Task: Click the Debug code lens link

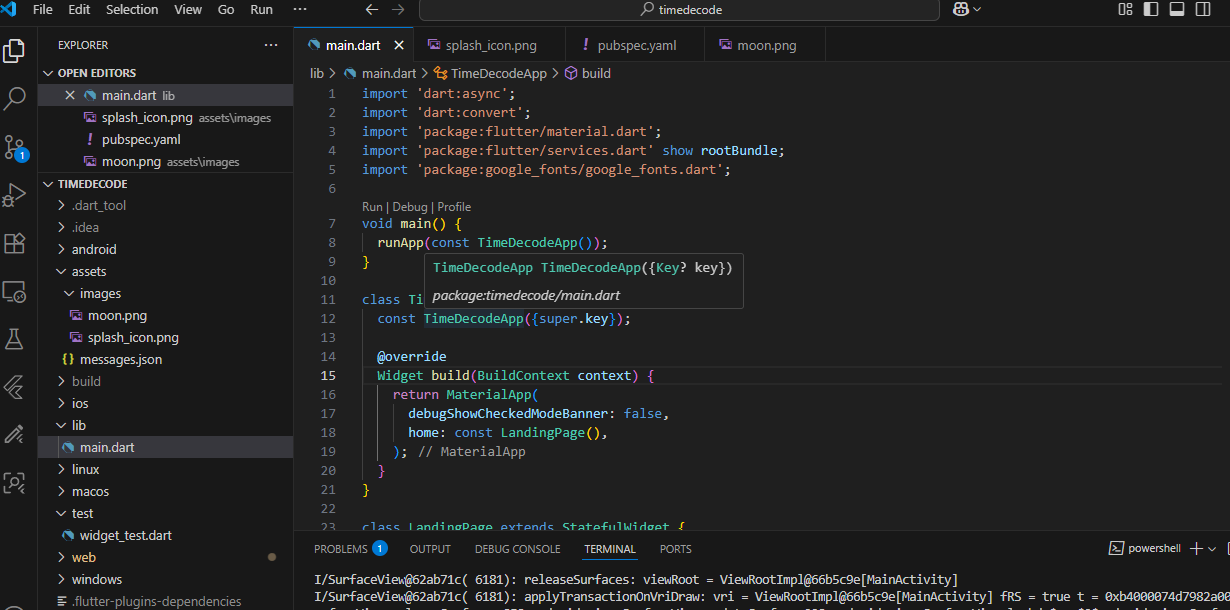Action: click(x=410, y=207)
